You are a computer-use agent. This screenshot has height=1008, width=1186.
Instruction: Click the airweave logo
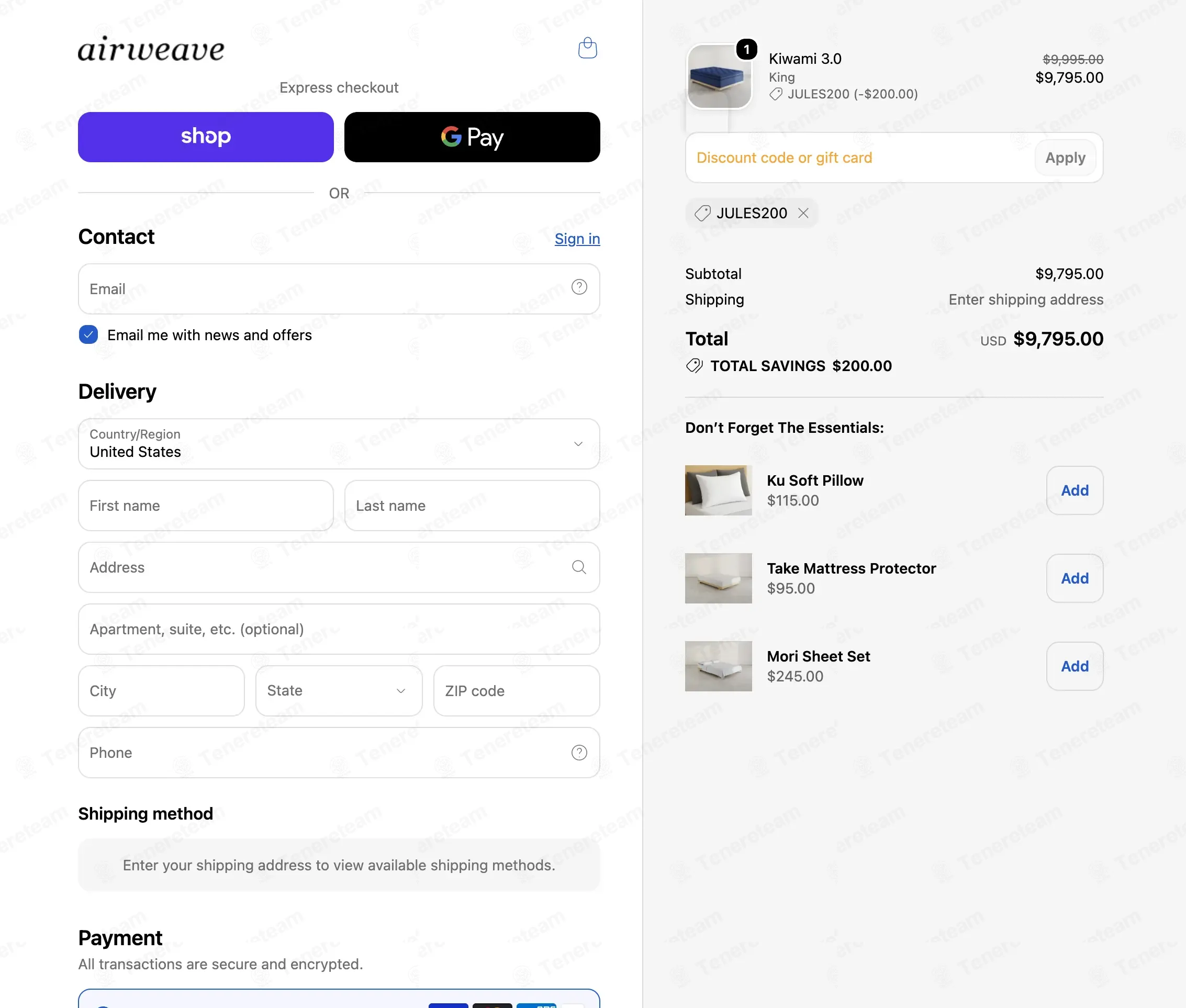(151, 49)
